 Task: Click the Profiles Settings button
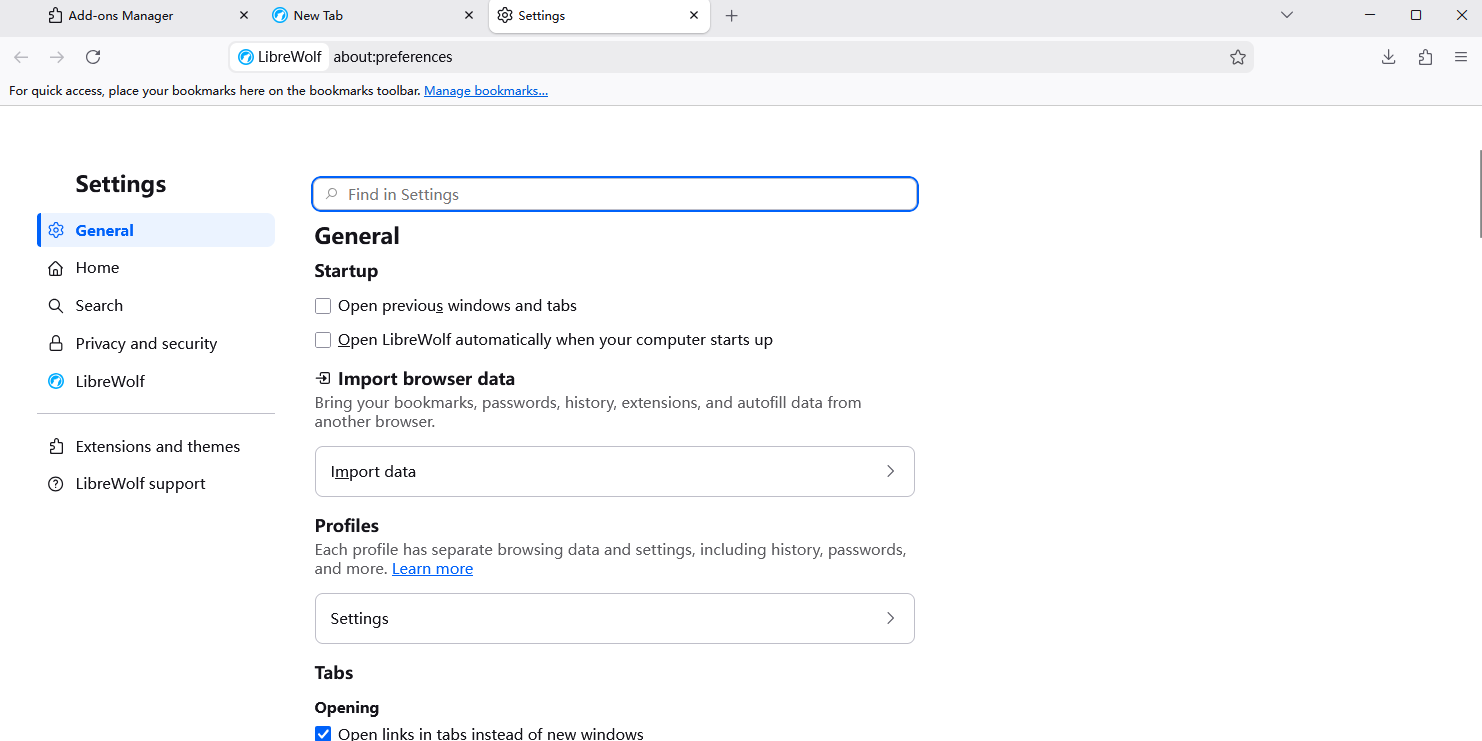coord(615,618)
